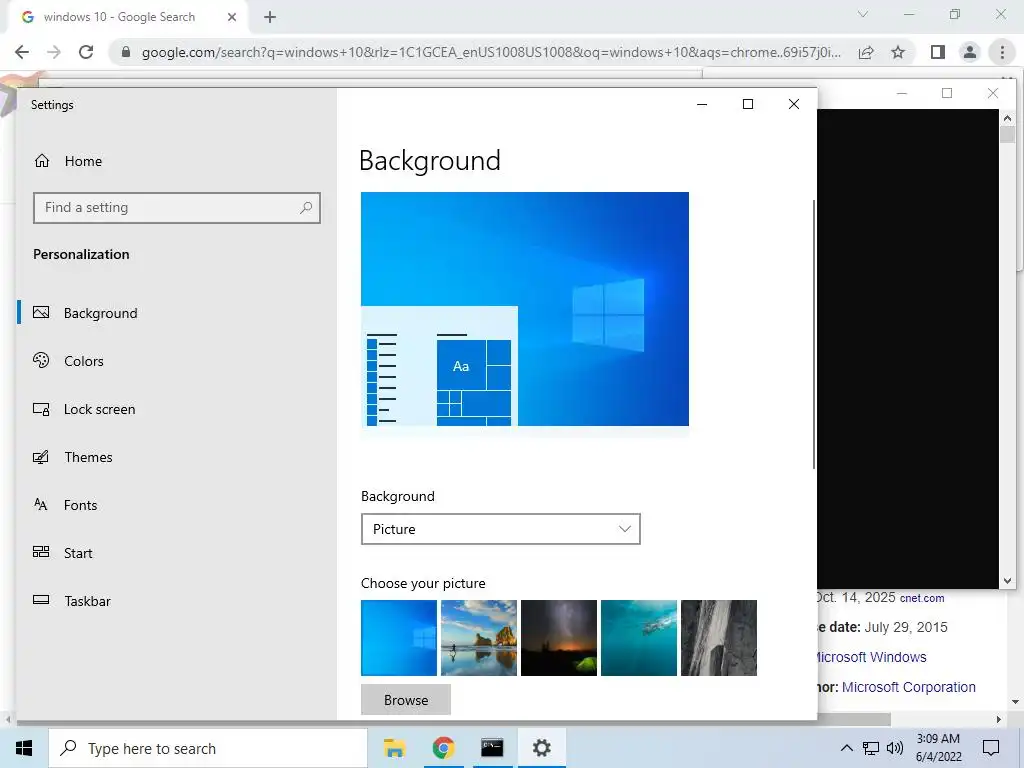Expand the Background type dropdown showing Picture

coord(500,529)
